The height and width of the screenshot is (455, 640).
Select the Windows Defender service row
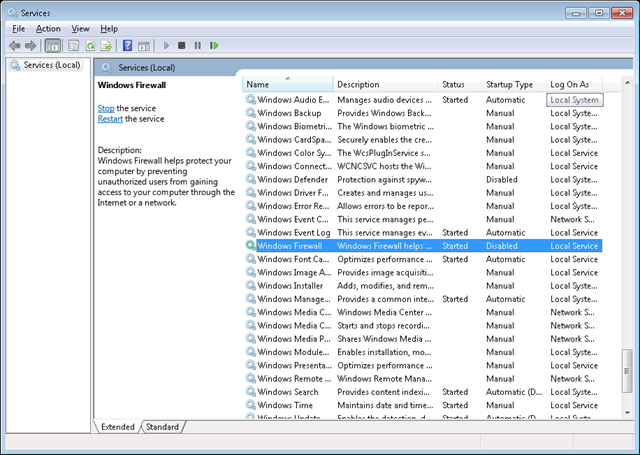tap(292, 179)
